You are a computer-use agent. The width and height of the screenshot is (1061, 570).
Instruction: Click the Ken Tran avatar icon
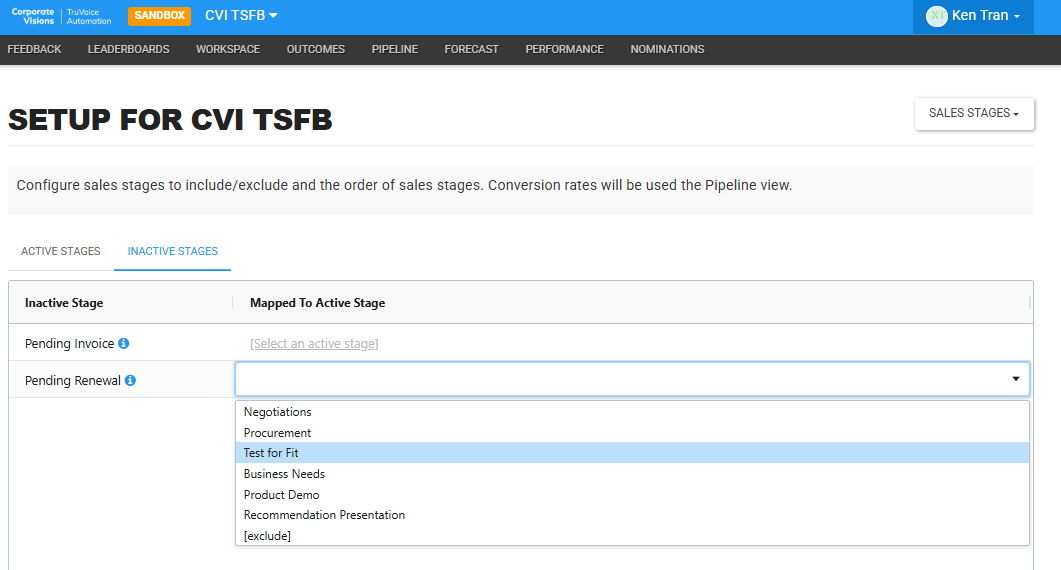point(936,16)
